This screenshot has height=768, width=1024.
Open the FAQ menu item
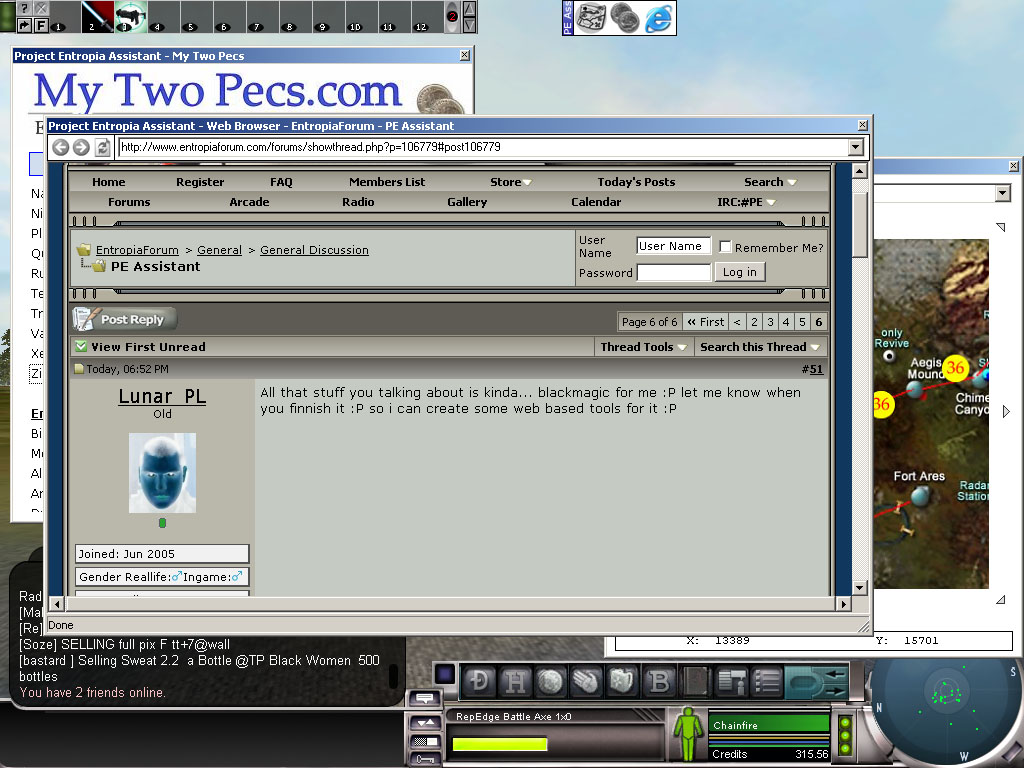pos(281,182)
